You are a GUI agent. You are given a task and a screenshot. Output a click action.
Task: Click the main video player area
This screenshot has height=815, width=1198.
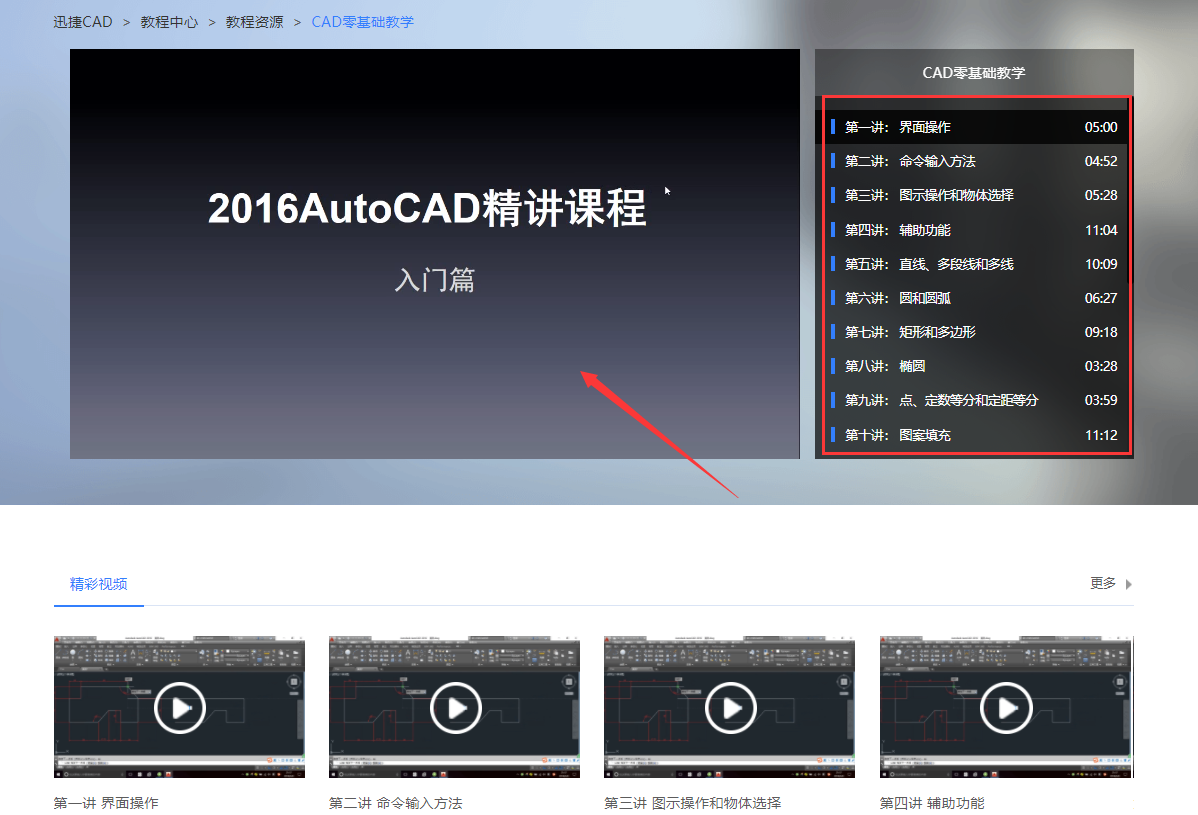point(435,254)
